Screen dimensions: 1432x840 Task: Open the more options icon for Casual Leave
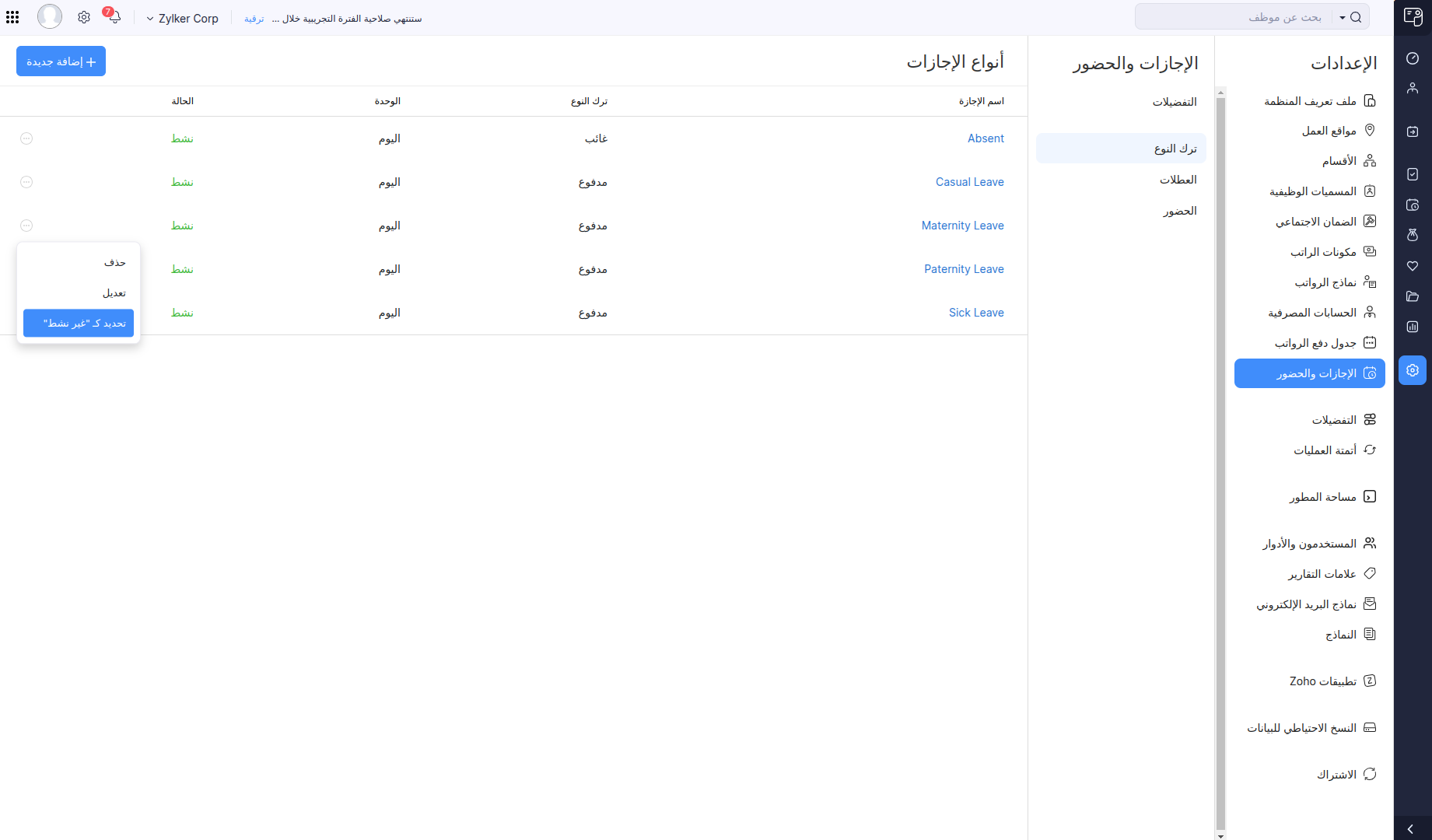(26, 182)
